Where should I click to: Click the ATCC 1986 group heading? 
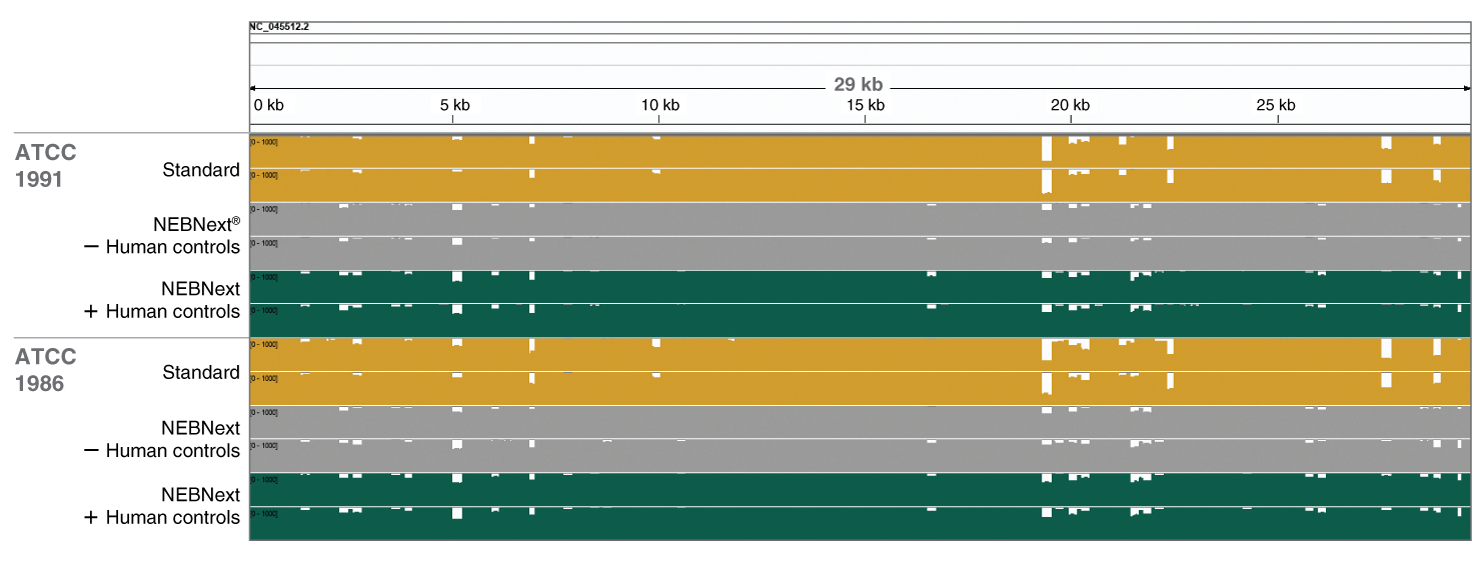point(46,369)
